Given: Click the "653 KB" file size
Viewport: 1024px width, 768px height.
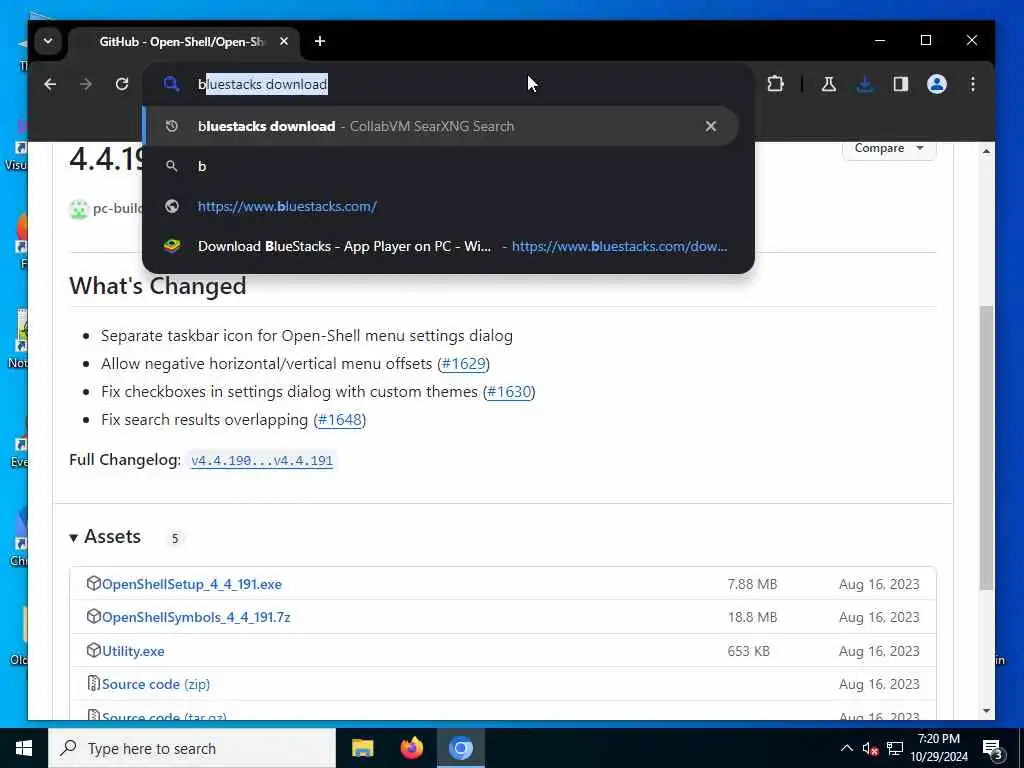Looking at the screenshot, I should 748,651.
